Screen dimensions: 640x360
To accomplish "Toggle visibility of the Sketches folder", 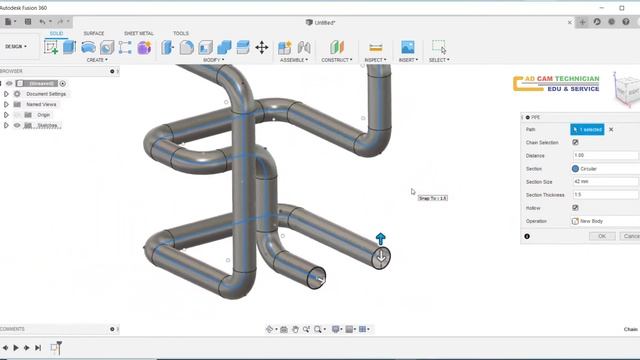I will pos(17,125).
